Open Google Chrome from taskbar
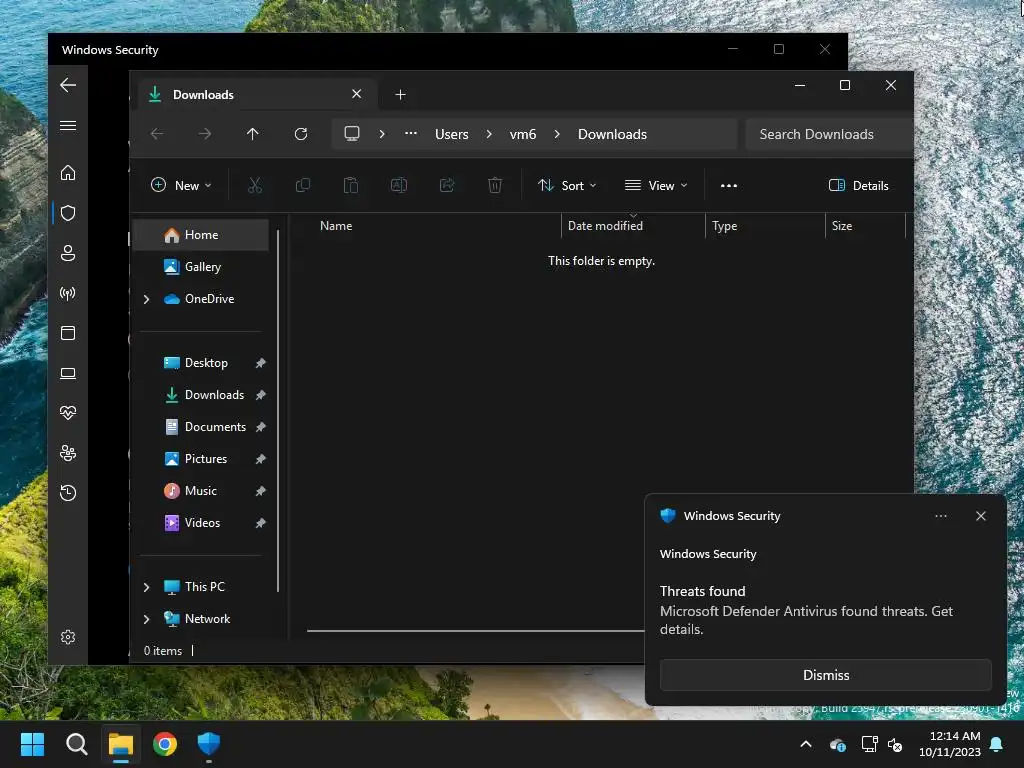This screenshot has width=1024, height=768. coord(165,744)
